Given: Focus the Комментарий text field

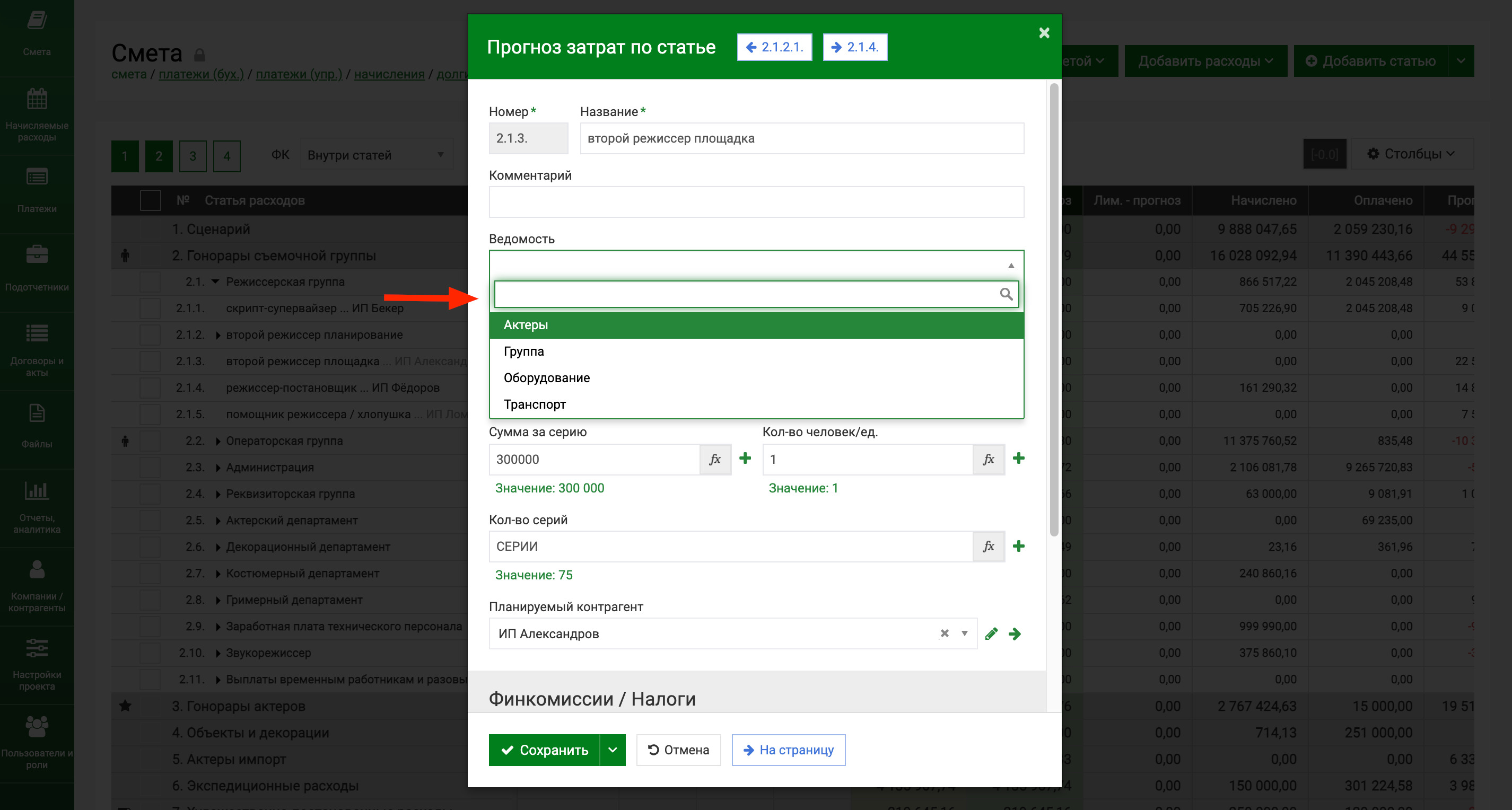Looking at the screenshot, I should pos(756,202).
